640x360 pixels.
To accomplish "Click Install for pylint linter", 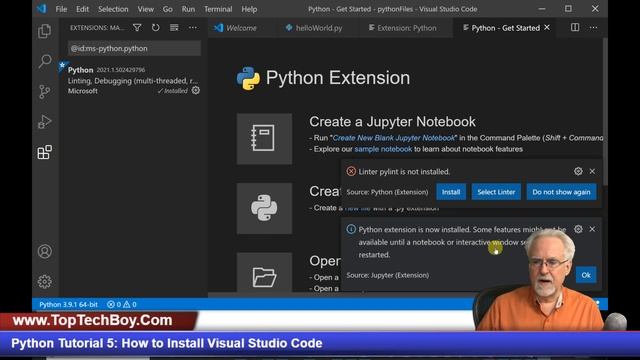I will 451,192.
